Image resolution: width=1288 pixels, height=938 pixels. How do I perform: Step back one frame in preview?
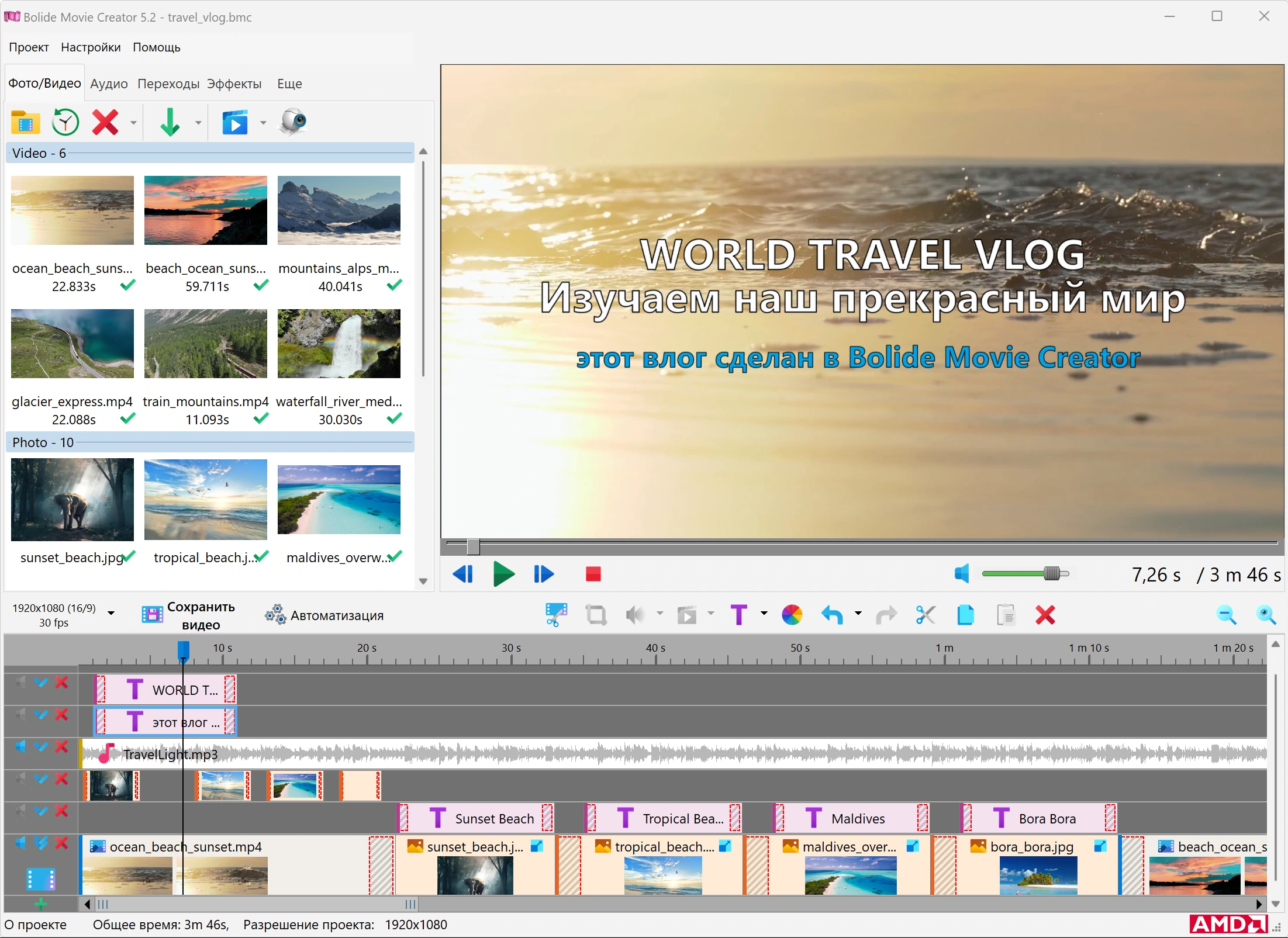[x=463, y=574]
